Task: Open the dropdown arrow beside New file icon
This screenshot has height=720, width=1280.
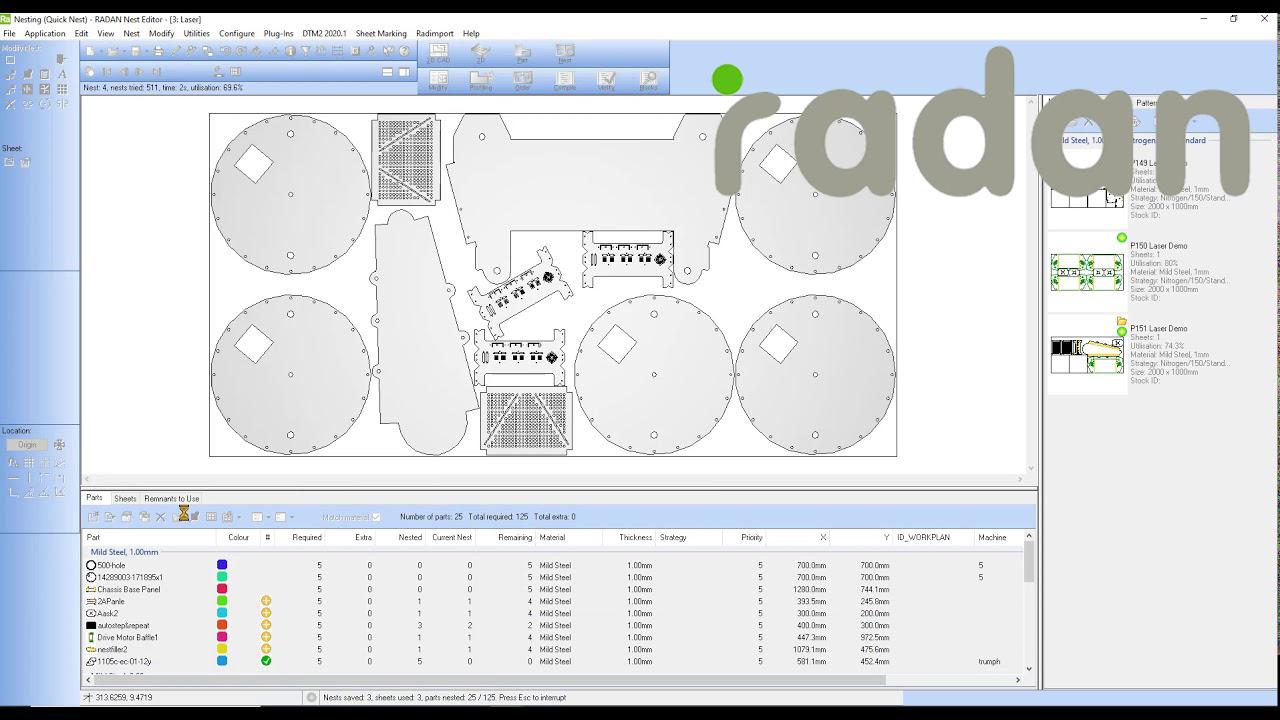Action: [100, 51]
